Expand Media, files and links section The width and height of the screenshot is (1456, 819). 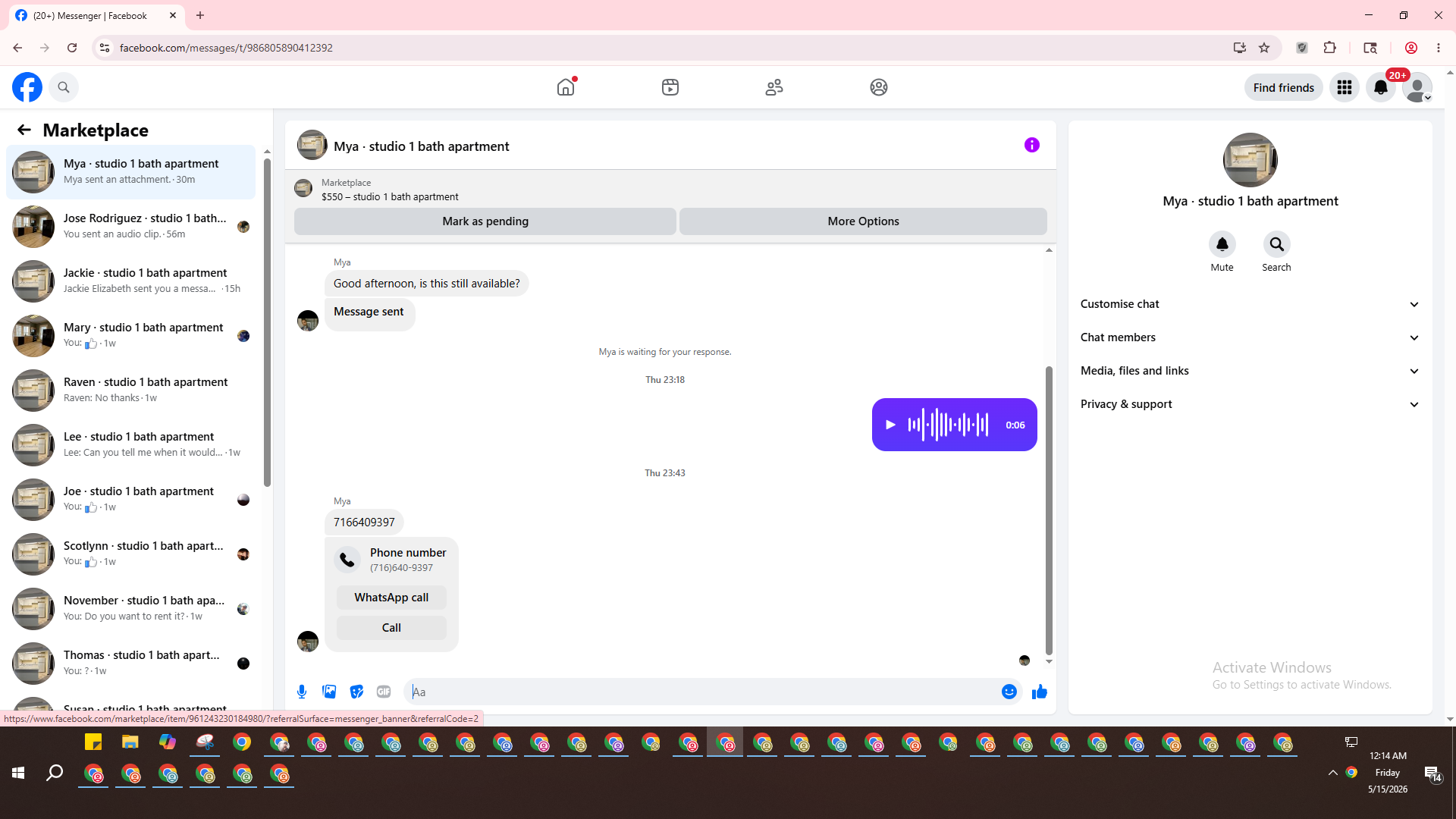pos(1250,371)
